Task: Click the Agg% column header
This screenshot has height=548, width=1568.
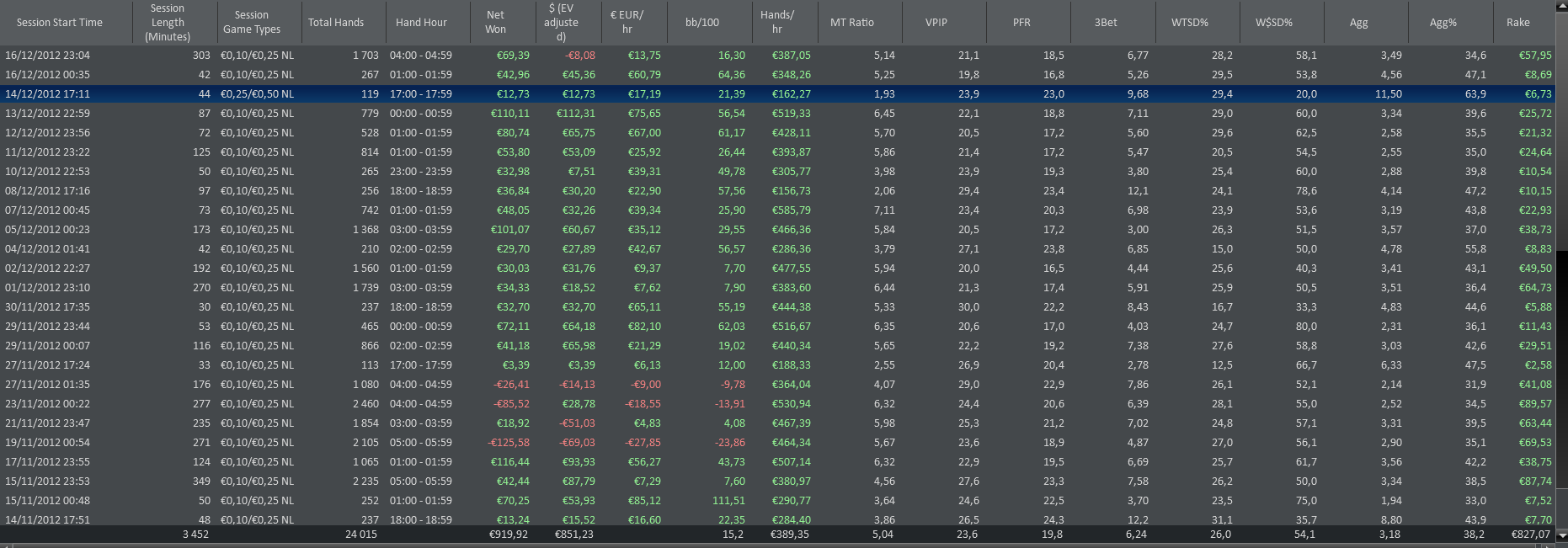Action: [1443, 23]
